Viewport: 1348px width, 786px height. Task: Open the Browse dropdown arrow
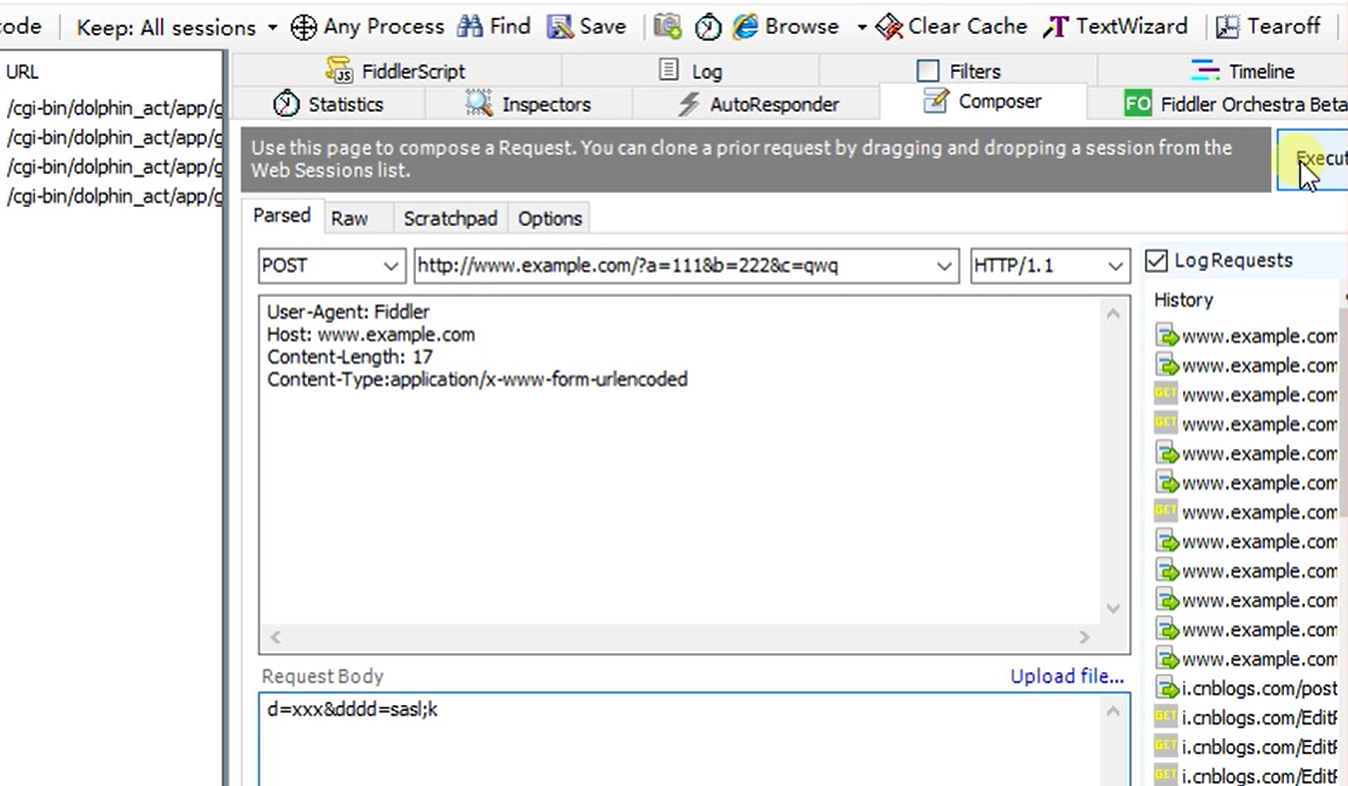coord(861,27)
